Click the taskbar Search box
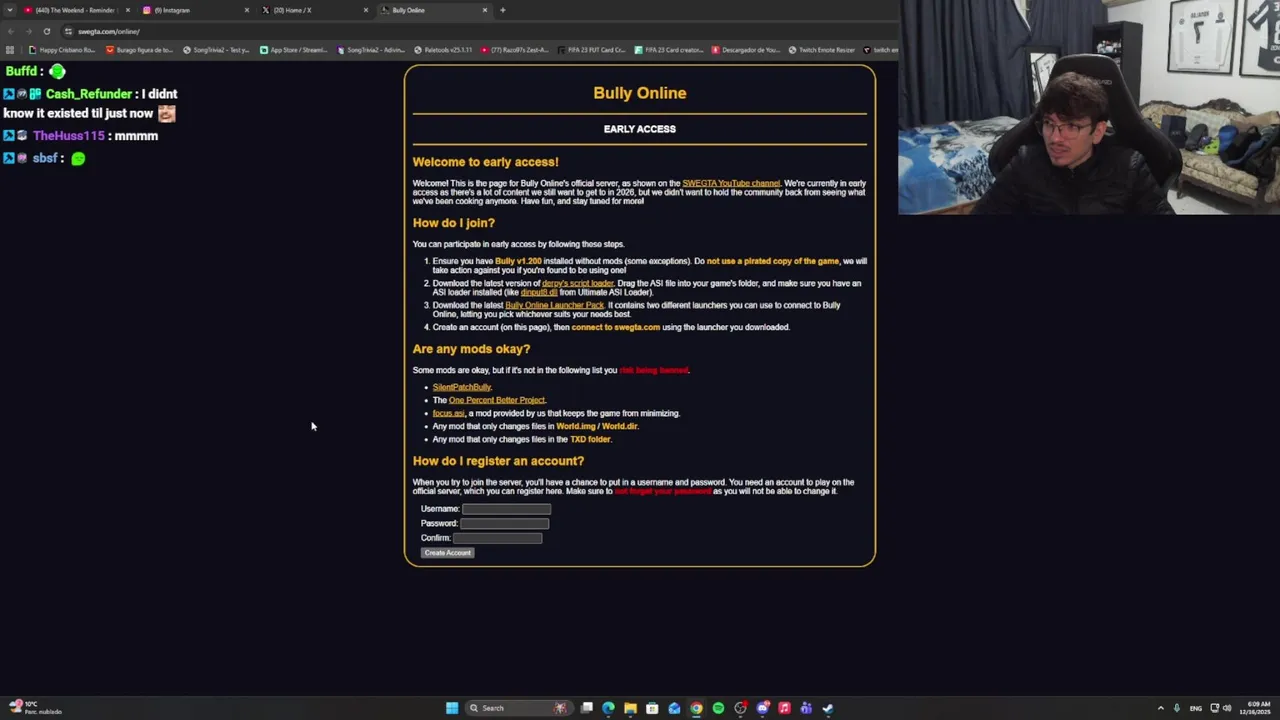This screenshot has height=720, width=1280. tap(518, 708)
